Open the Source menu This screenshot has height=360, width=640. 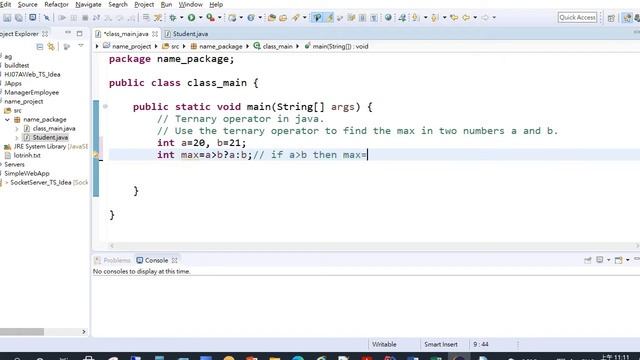pyautogui.click(x=27, y=4)
